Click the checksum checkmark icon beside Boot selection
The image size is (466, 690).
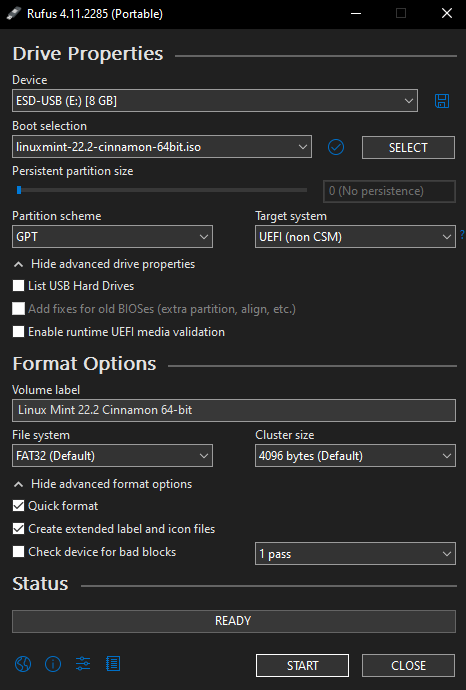pos(336,147)
